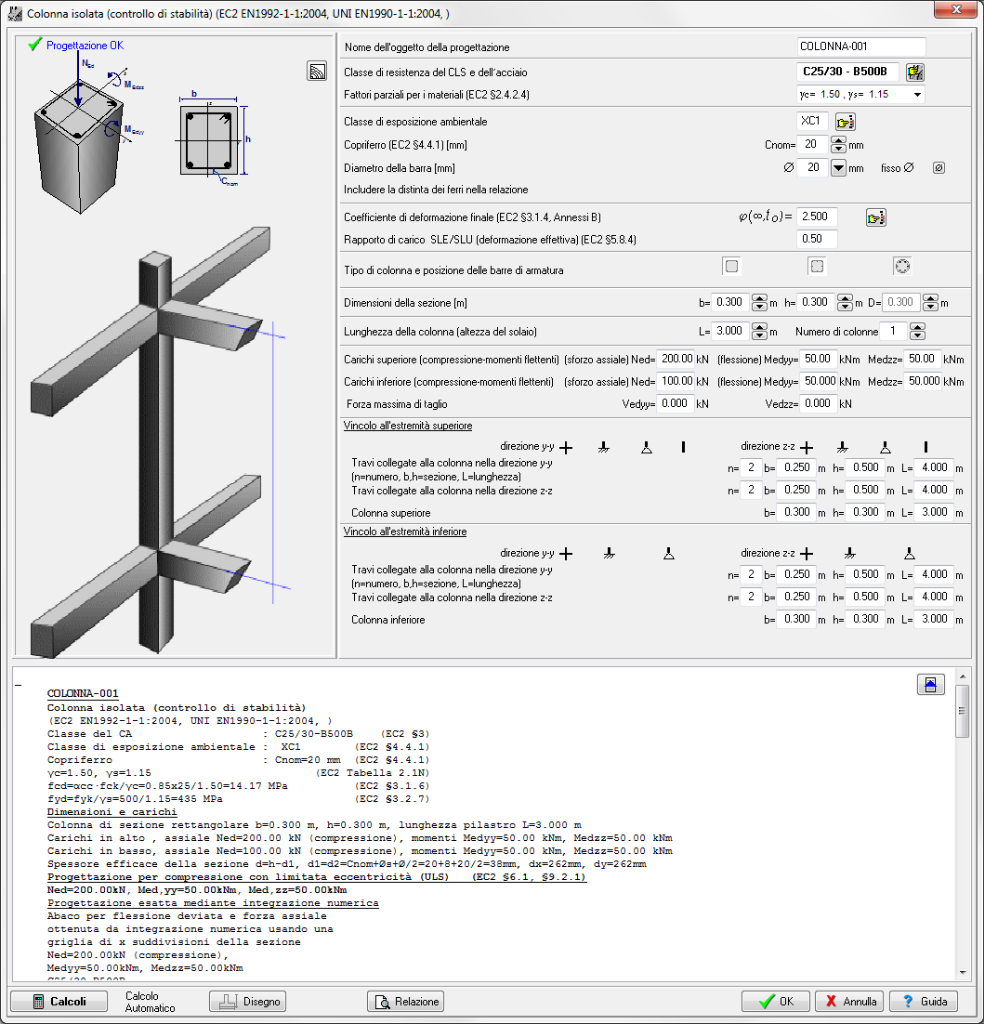Click 'Progettazione esatta mediante integrazione numerica' heading
The width and height of the screenshot is (984, 1024).
point(213,903)
